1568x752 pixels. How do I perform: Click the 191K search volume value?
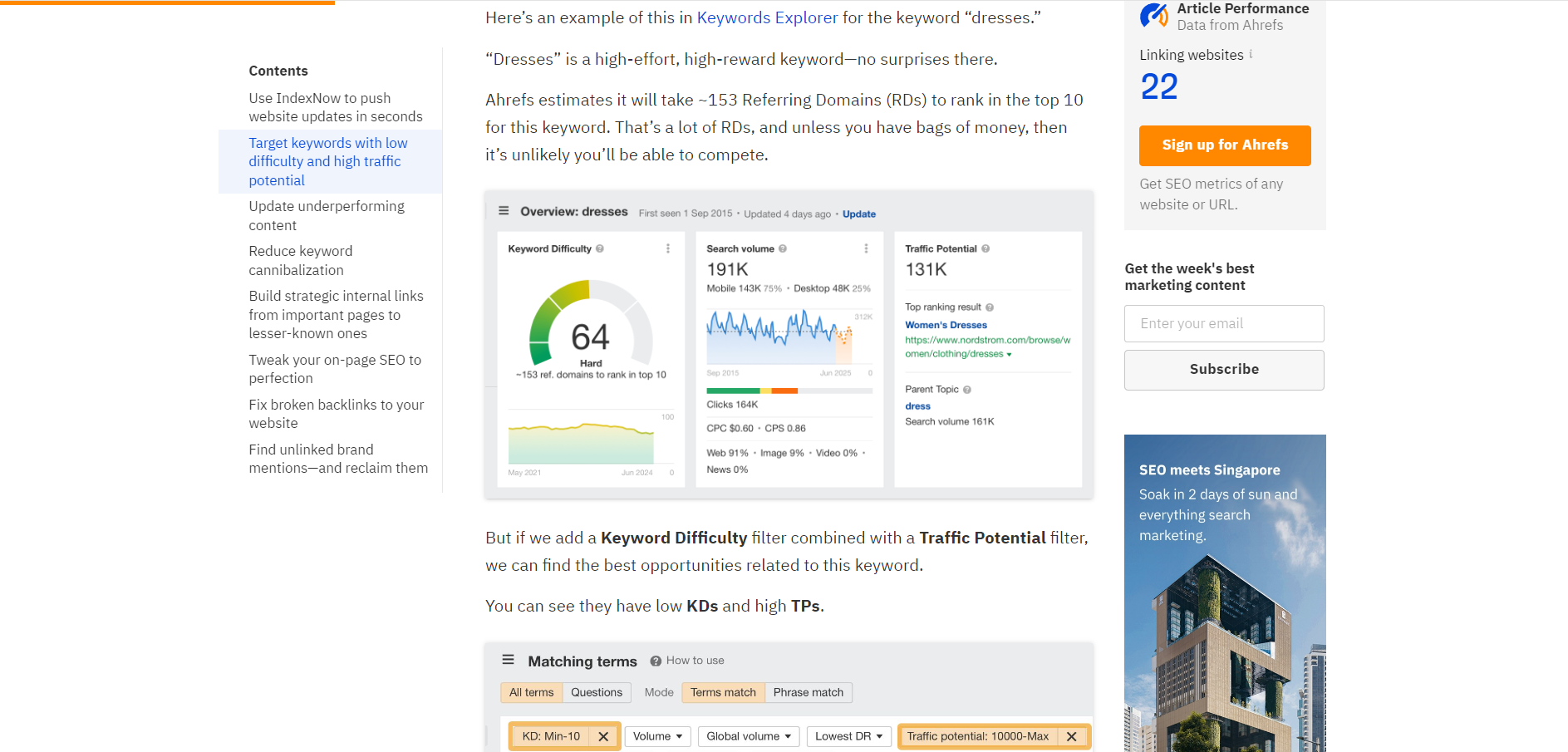[727, 269]
